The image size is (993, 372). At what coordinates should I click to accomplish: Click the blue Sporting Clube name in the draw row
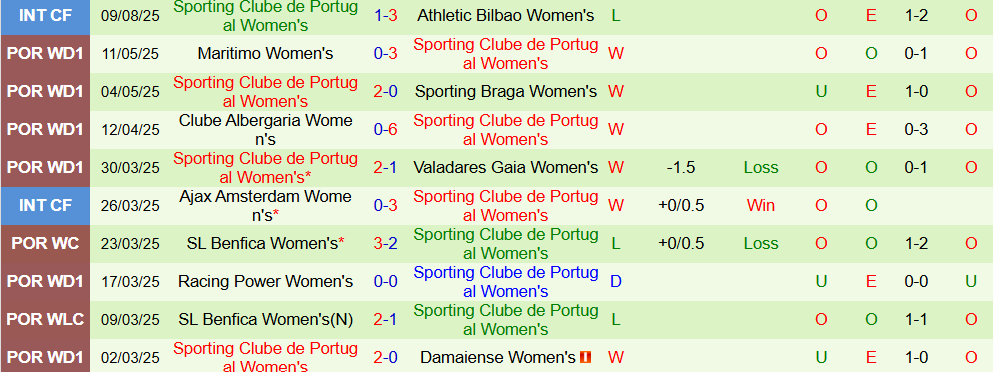click(505, 282)
